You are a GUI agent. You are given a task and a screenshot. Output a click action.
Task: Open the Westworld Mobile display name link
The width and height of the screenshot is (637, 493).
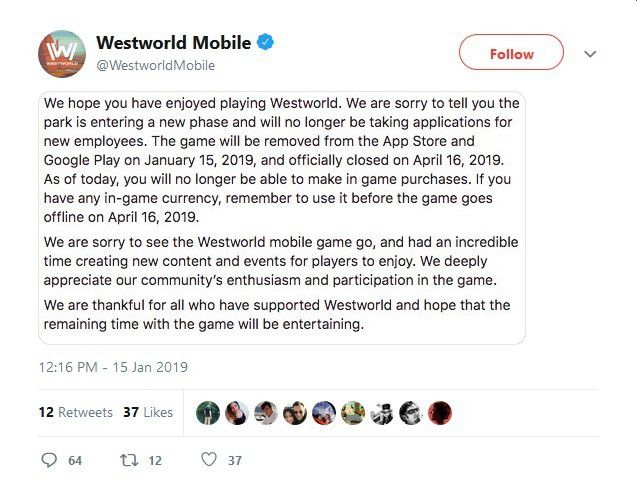[174, 43]
